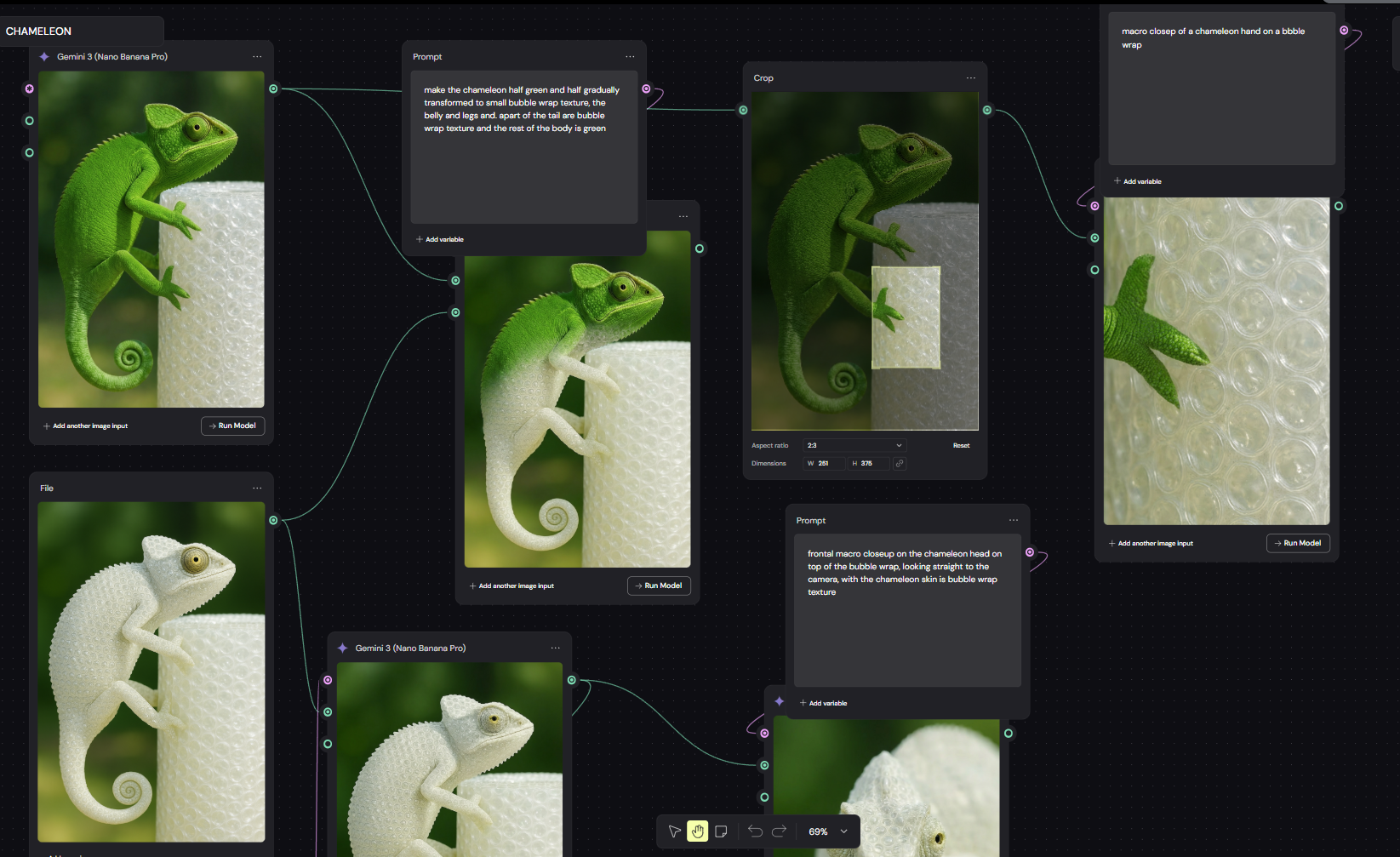1400x857 pixels.
Task: Activate the hand pan tool
Action: point(698,831)
